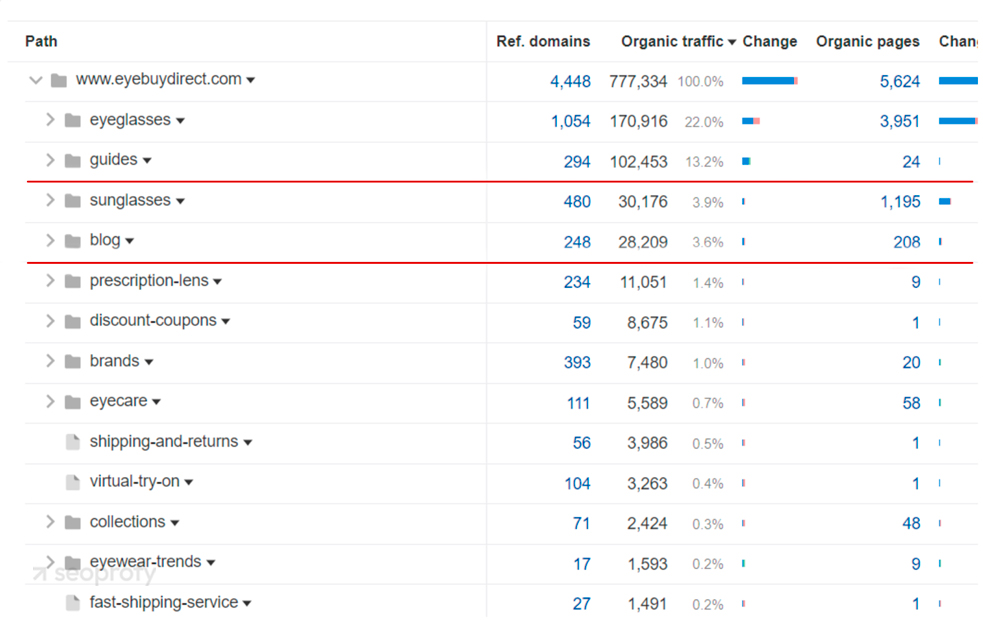Open the guides path dropdown
Viewport: 983px width, 620px height.
147,161
